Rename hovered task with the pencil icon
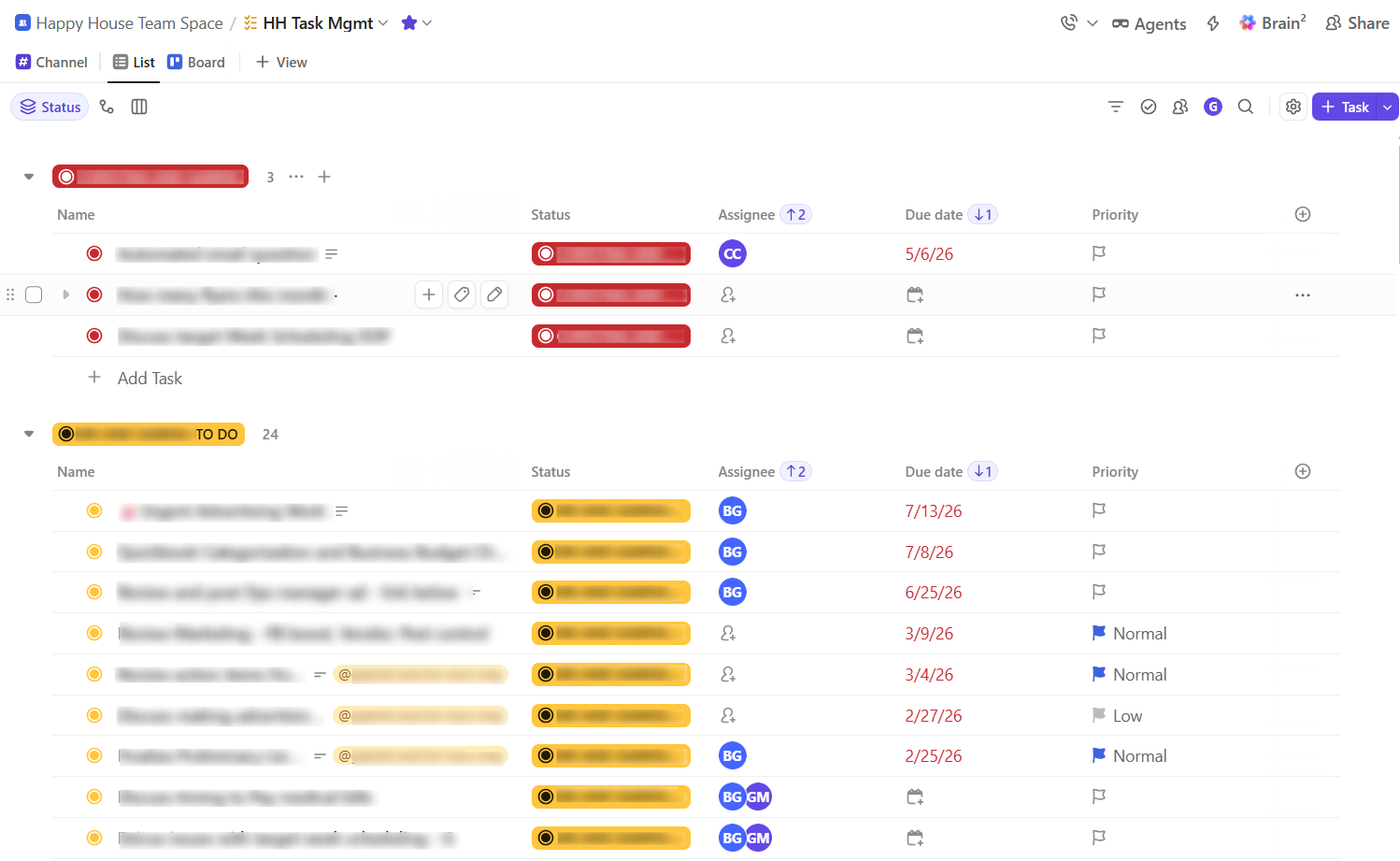Image resolution: width=1400 pixels, height=861 pixels. 494,294
